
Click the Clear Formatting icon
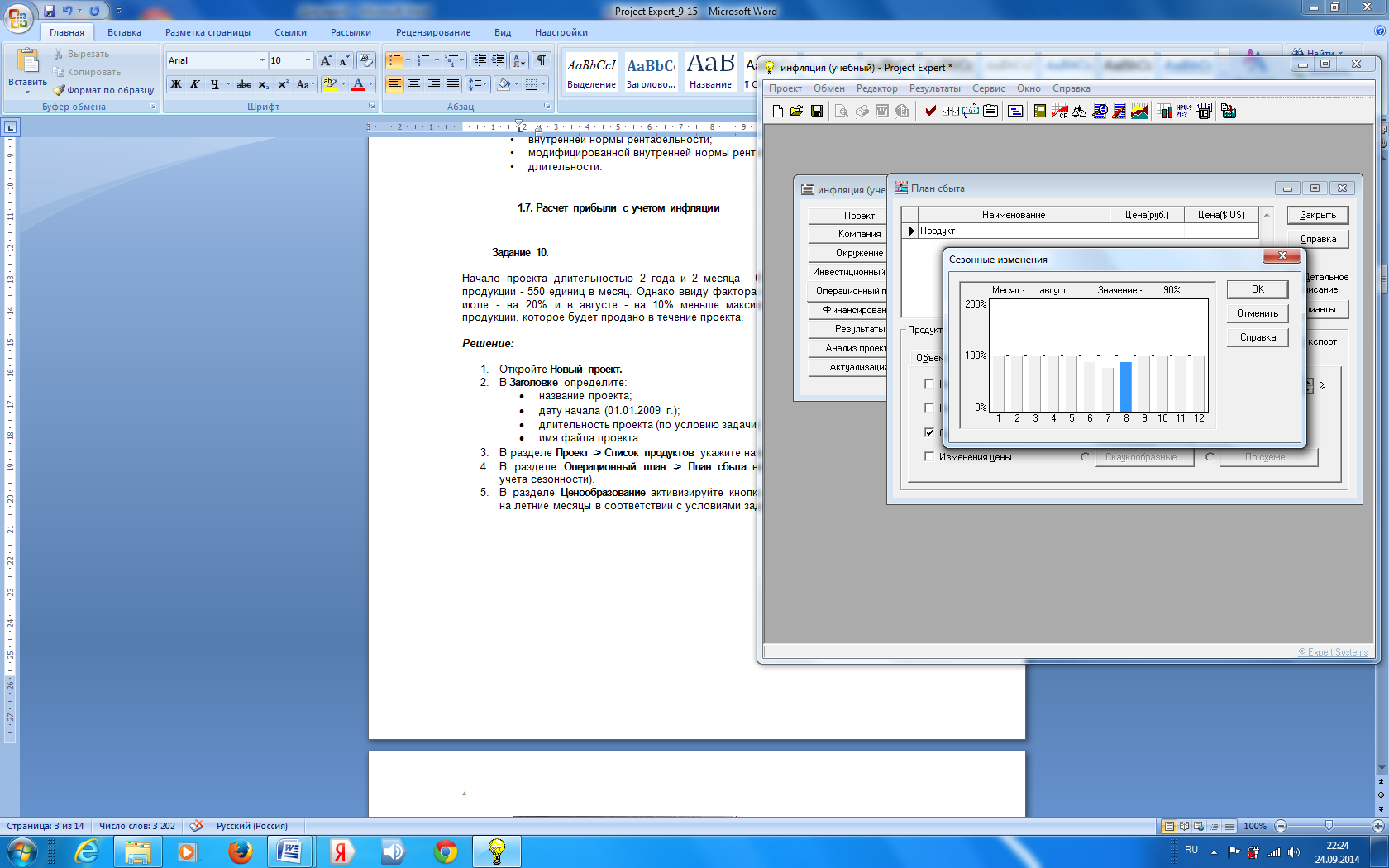tap(366, 60)
